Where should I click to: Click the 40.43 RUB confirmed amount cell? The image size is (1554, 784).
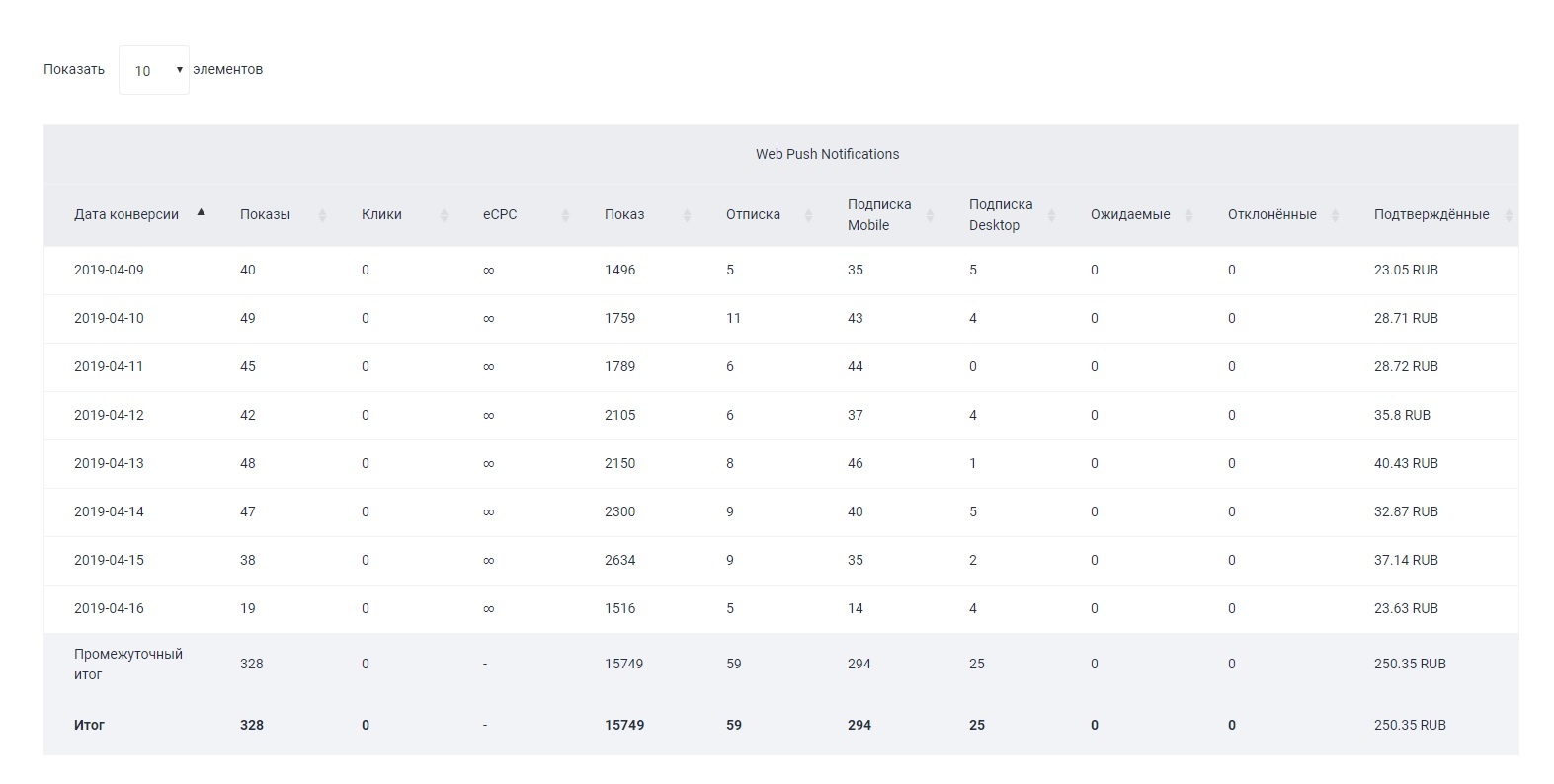pyautogui.click(x=1405, y=464)
